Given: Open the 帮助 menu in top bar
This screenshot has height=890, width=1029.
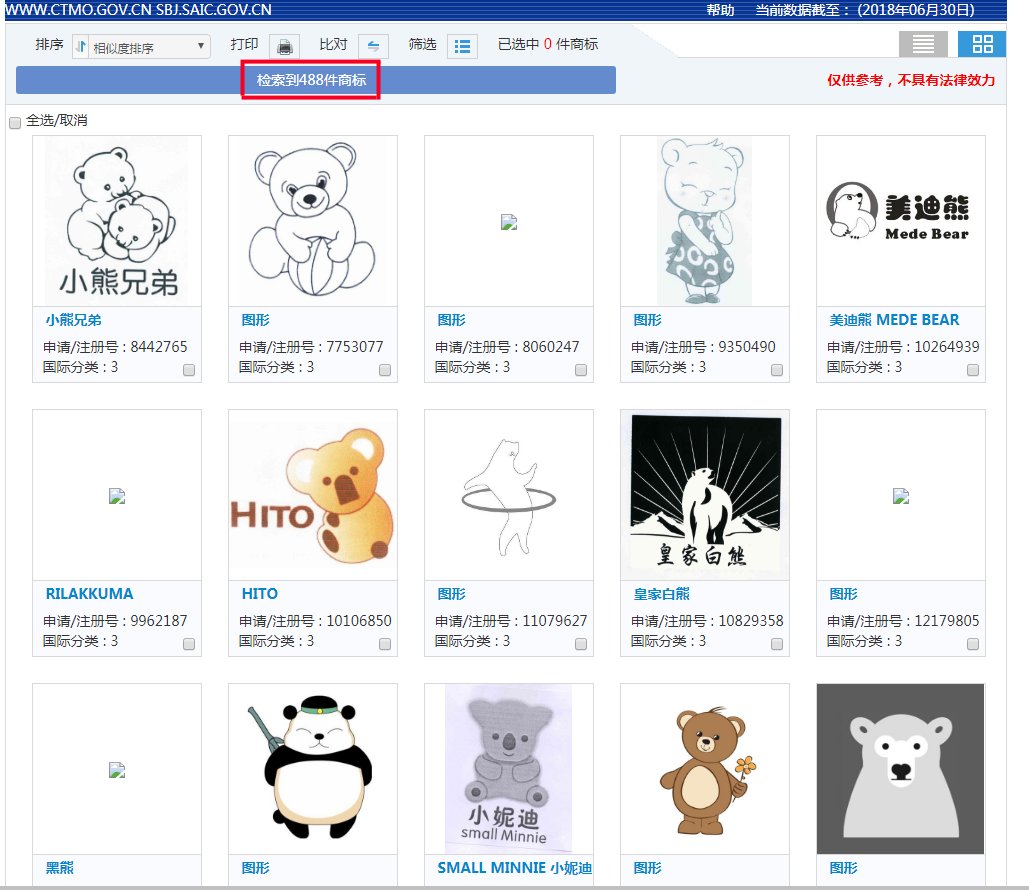Looking at the screenshot, I should (x=718, y=8).
